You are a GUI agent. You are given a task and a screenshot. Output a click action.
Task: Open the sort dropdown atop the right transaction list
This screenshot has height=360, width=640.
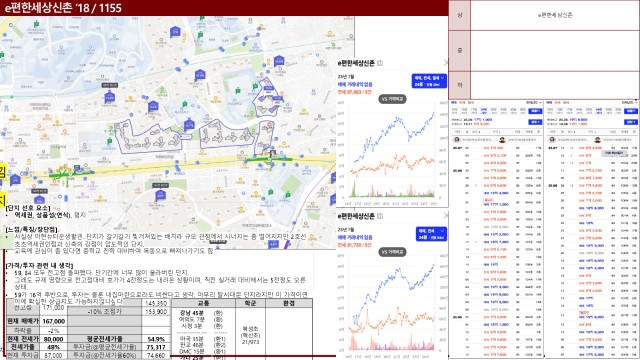coord(629,103)
